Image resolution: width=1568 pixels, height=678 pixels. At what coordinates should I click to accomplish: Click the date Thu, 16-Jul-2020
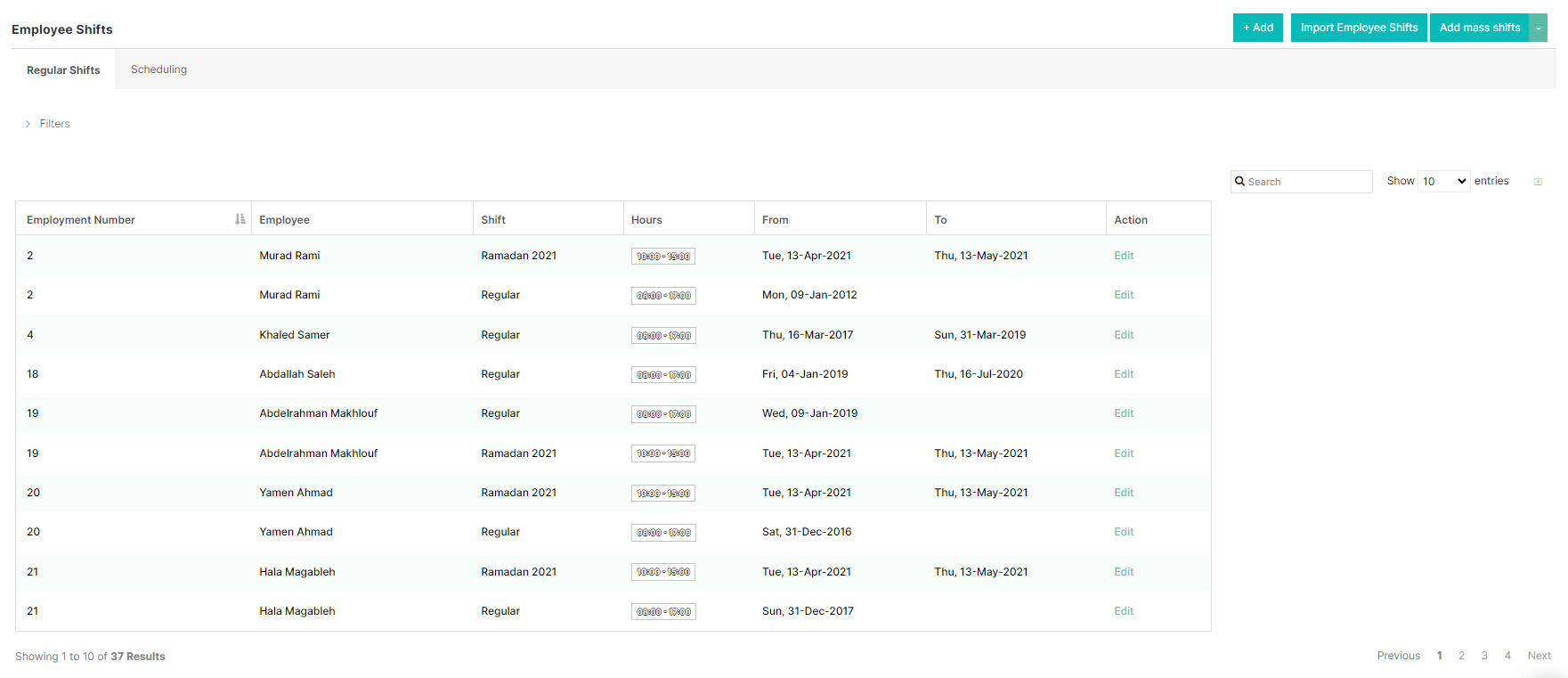pyautogui.click(x=979, y=374)
